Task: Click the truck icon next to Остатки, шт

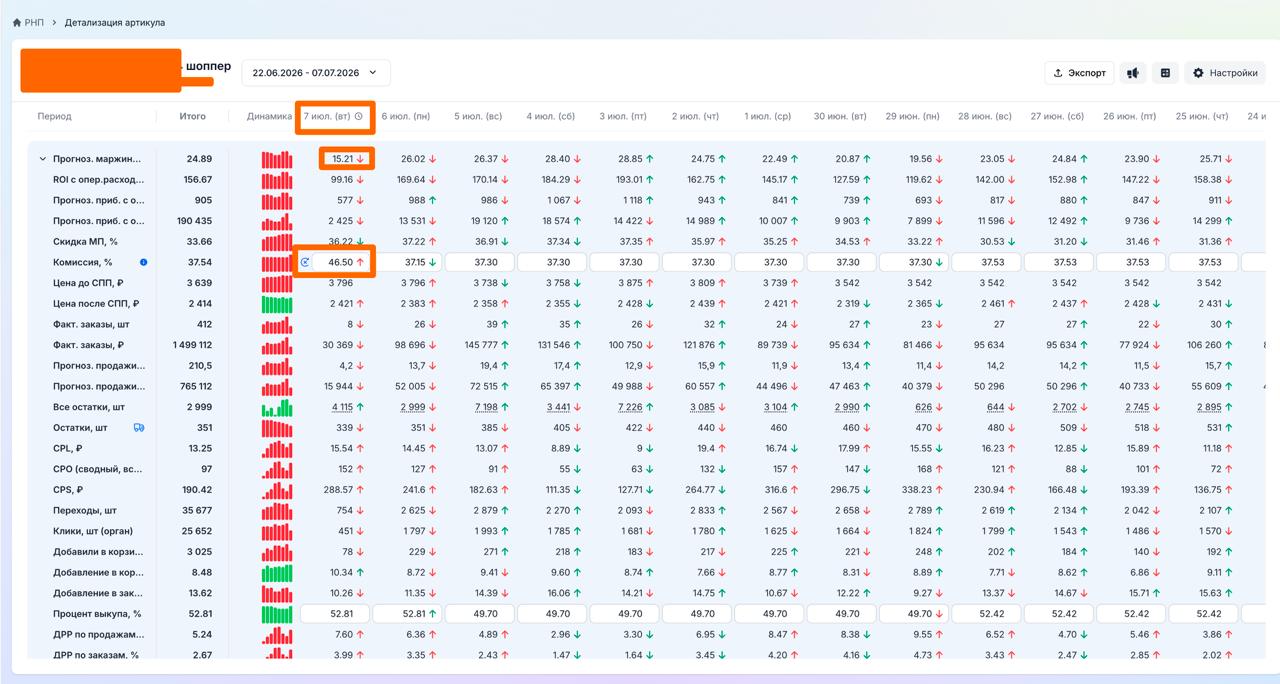Action: coord(139,427)
